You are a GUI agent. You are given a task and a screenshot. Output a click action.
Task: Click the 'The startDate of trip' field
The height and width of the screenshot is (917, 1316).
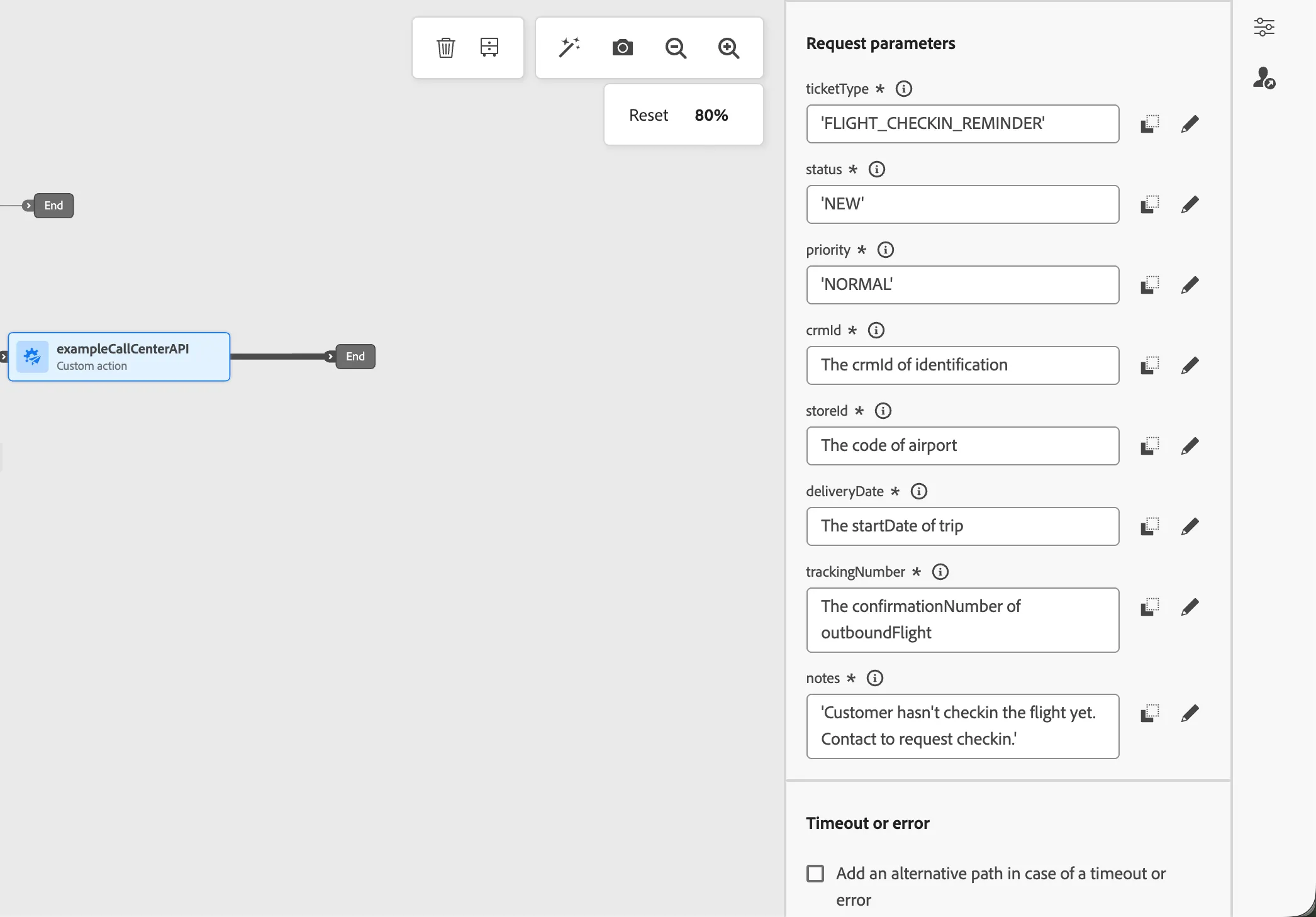coord(962,526)
